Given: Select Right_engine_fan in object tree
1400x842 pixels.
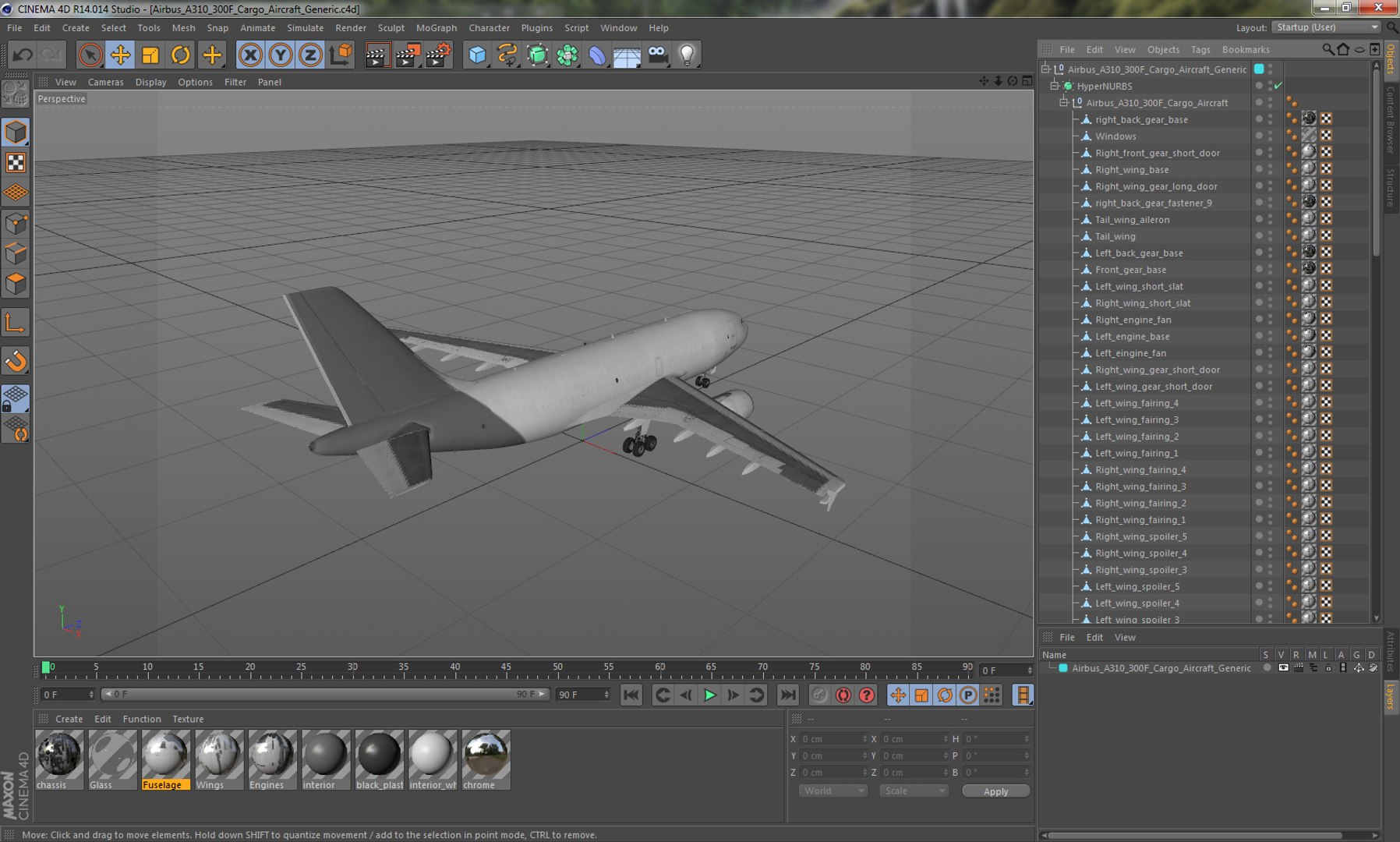Looking at the screenshot, I should click(1133, 320).
